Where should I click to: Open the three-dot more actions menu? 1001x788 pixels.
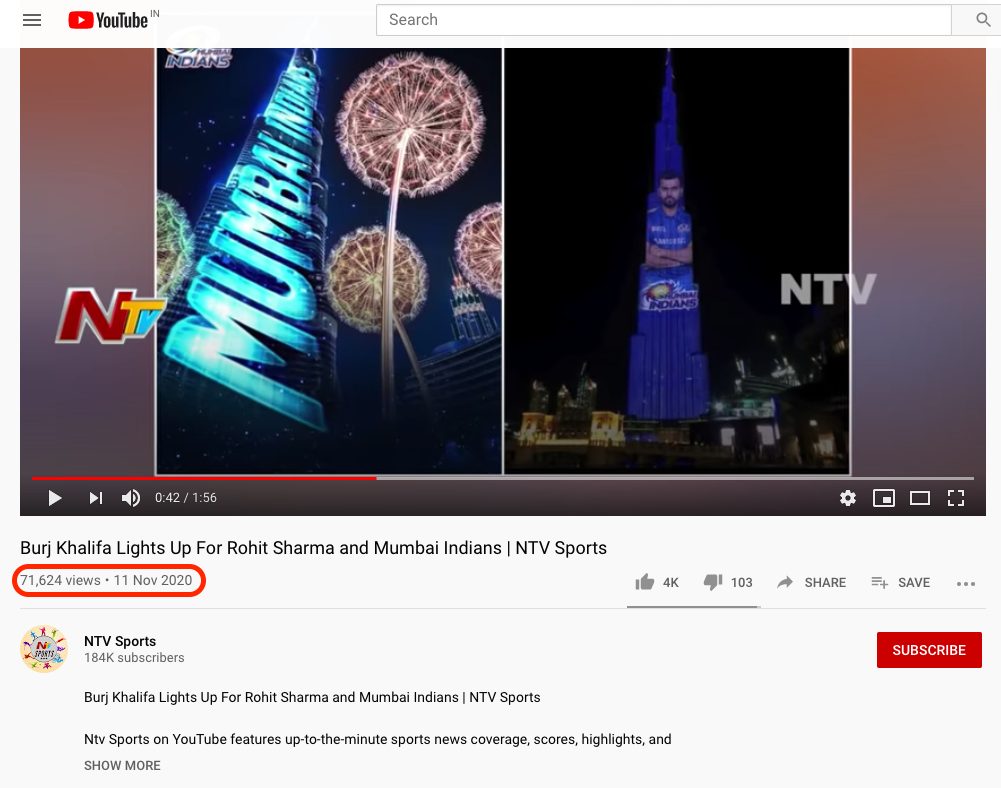click(966, 584)
